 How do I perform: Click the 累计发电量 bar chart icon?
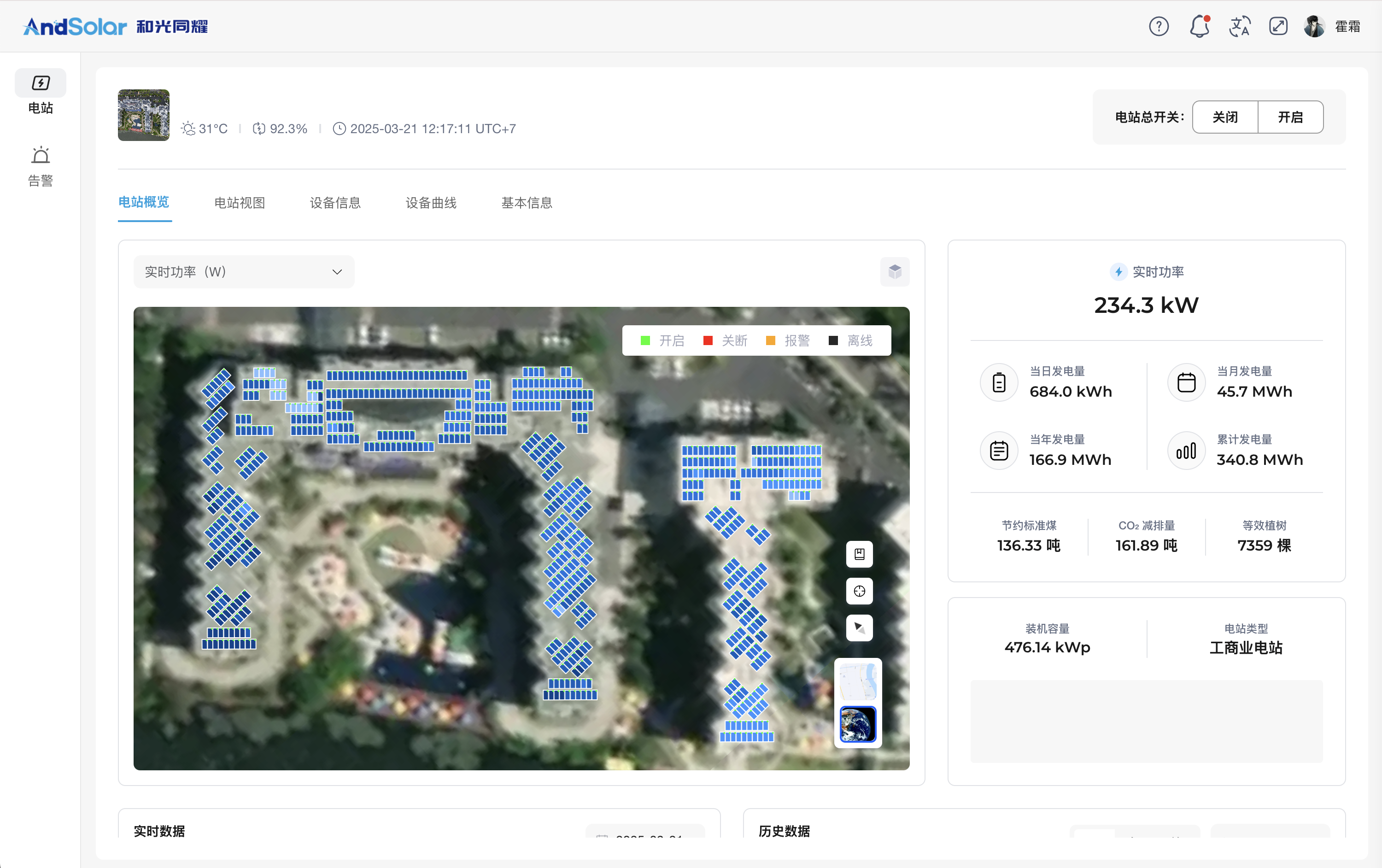click(x=1186, y=451)
